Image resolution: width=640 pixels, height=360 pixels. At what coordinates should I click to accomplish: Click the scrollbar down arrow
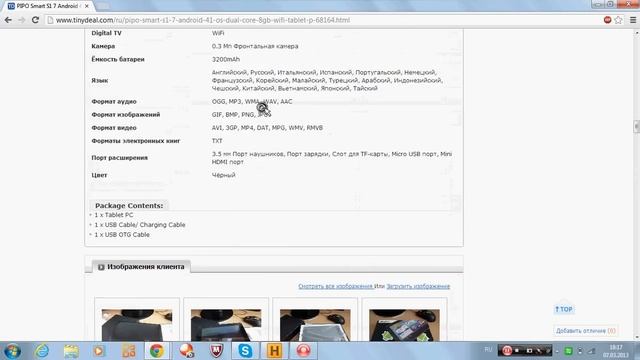(x=636, y=338)
